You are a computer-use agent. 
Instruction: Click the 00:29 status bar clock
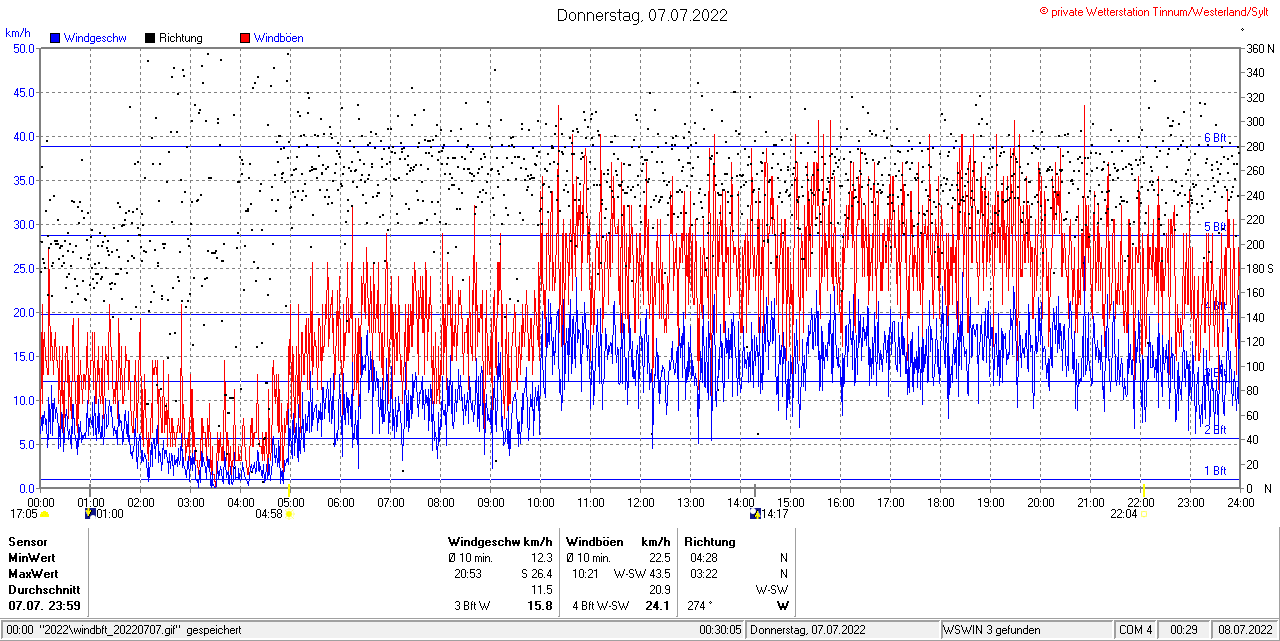click(x=1185, y=630)
